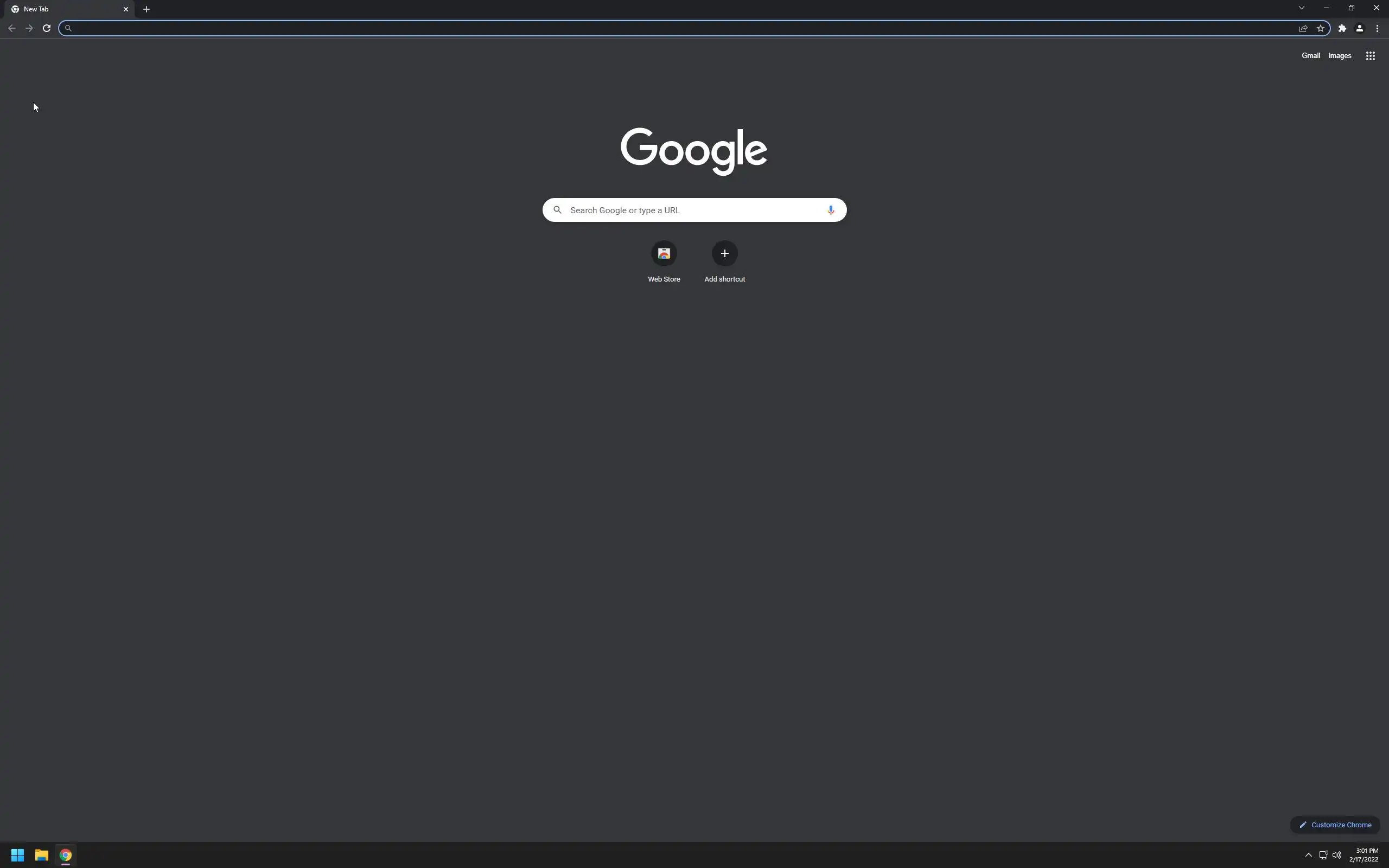Viewport: 1389px width, 868px height.
Task: Click the share page icon in address bar
Action: click(1303, 28)
